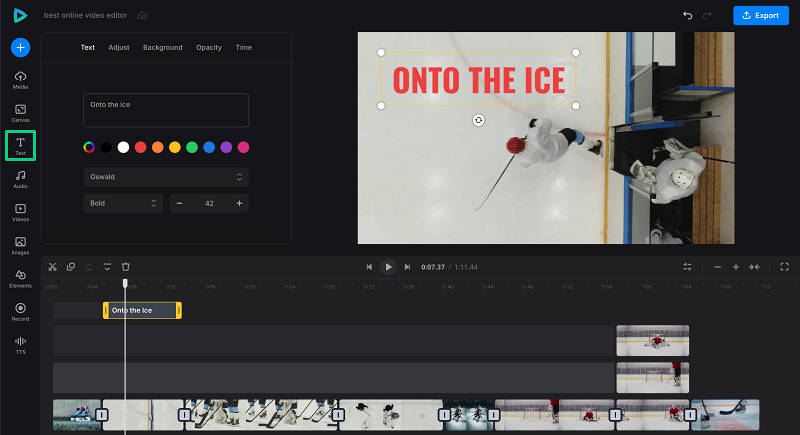
Task: Select the blue color swatch
Action: pos(209,147)
